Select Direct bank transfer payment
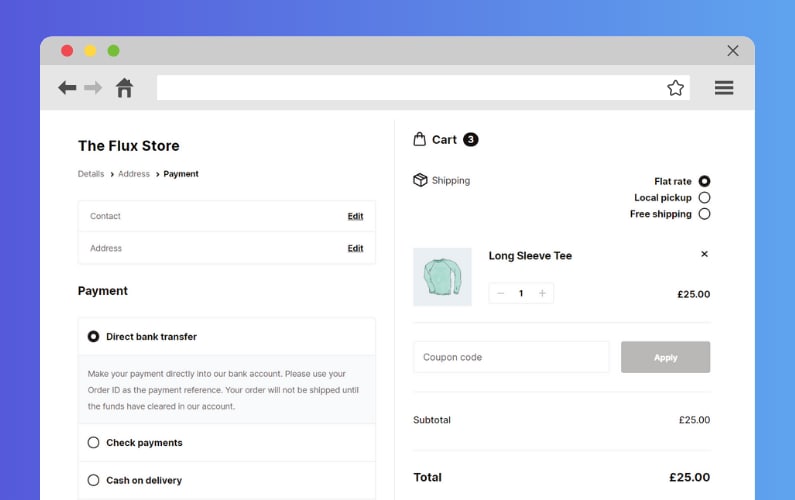The width and height of the screenshot is (795, 500). pos(93,336)
